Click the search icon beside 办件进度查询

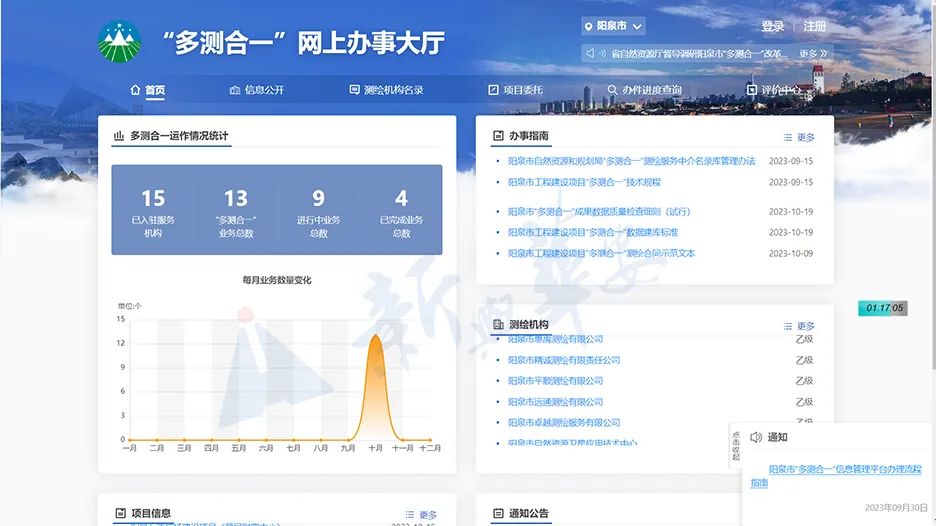point(612,90)
